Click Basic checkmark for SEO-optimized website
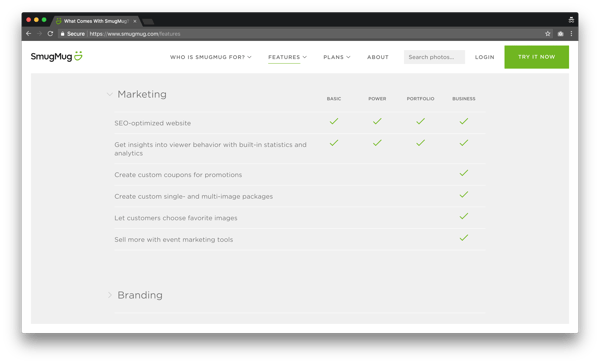This screenshot has height=364, width=600. pyautogui.click(x=334, y=121)
